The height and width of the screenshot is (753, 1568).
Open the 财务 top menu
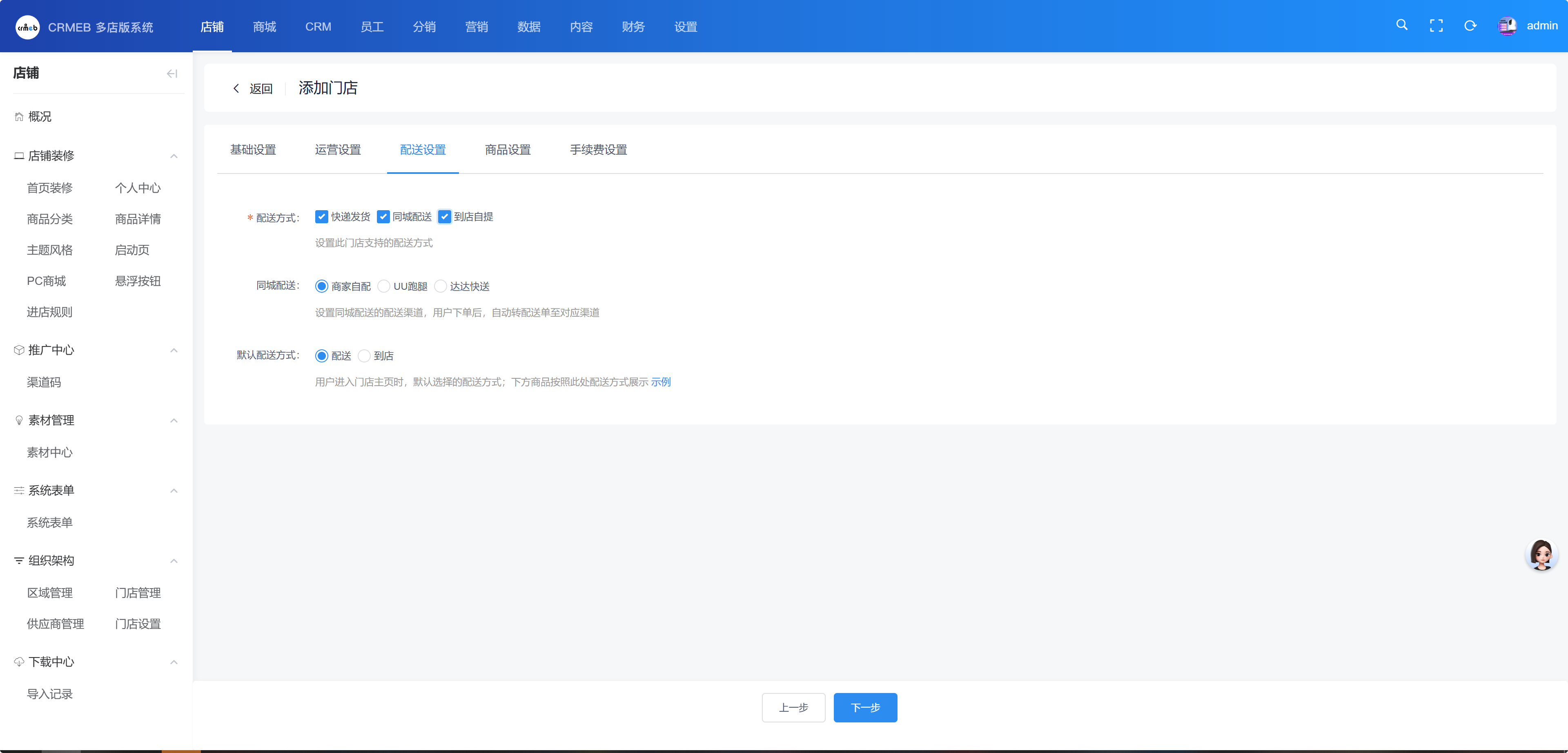click(633, 27)
